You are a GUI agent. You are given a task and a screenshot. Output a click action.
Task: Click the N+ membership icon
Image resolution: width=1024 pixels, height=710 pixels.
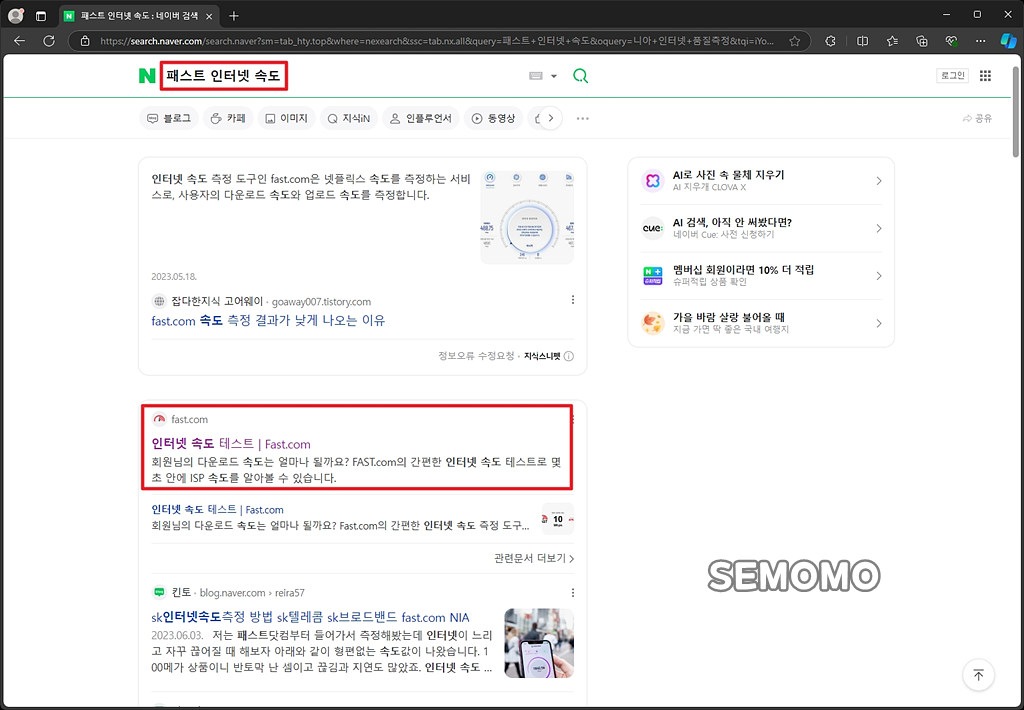(x=652, y=276)
